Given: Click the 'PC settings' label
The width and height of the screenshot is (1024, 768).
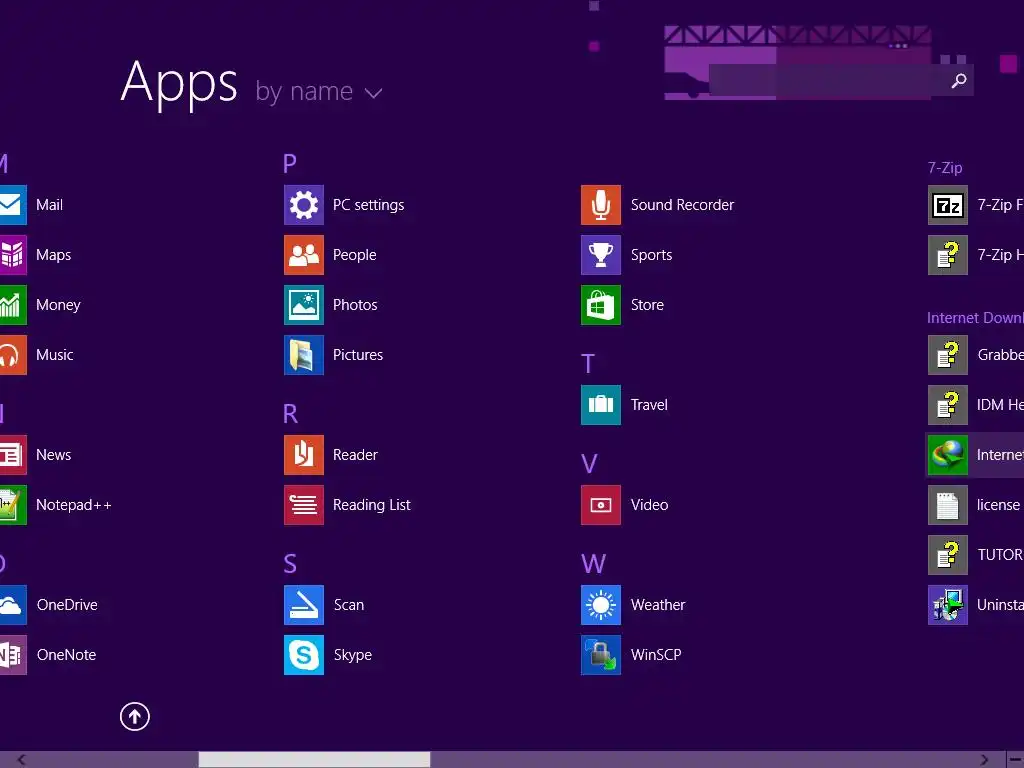Looking at the screenshot, I should [x=368, y=205].
